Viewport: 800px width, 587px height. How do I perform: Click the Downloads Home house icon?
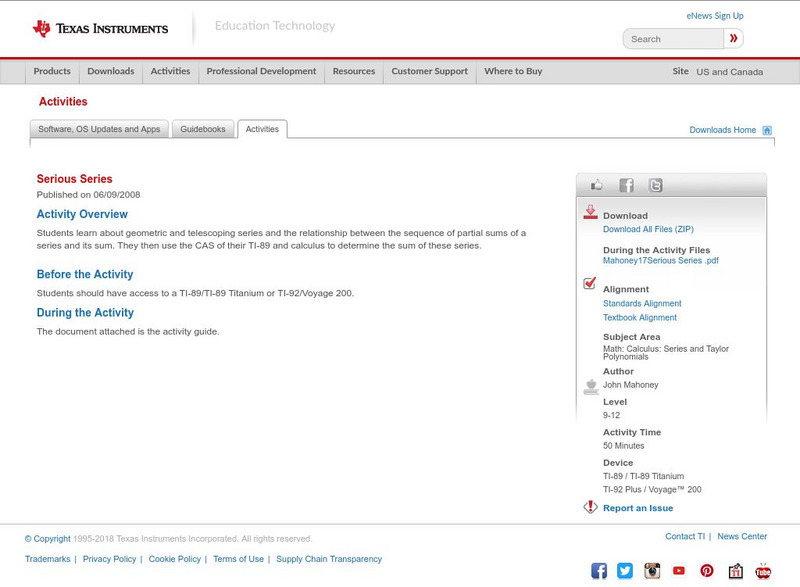click(766, 129)
